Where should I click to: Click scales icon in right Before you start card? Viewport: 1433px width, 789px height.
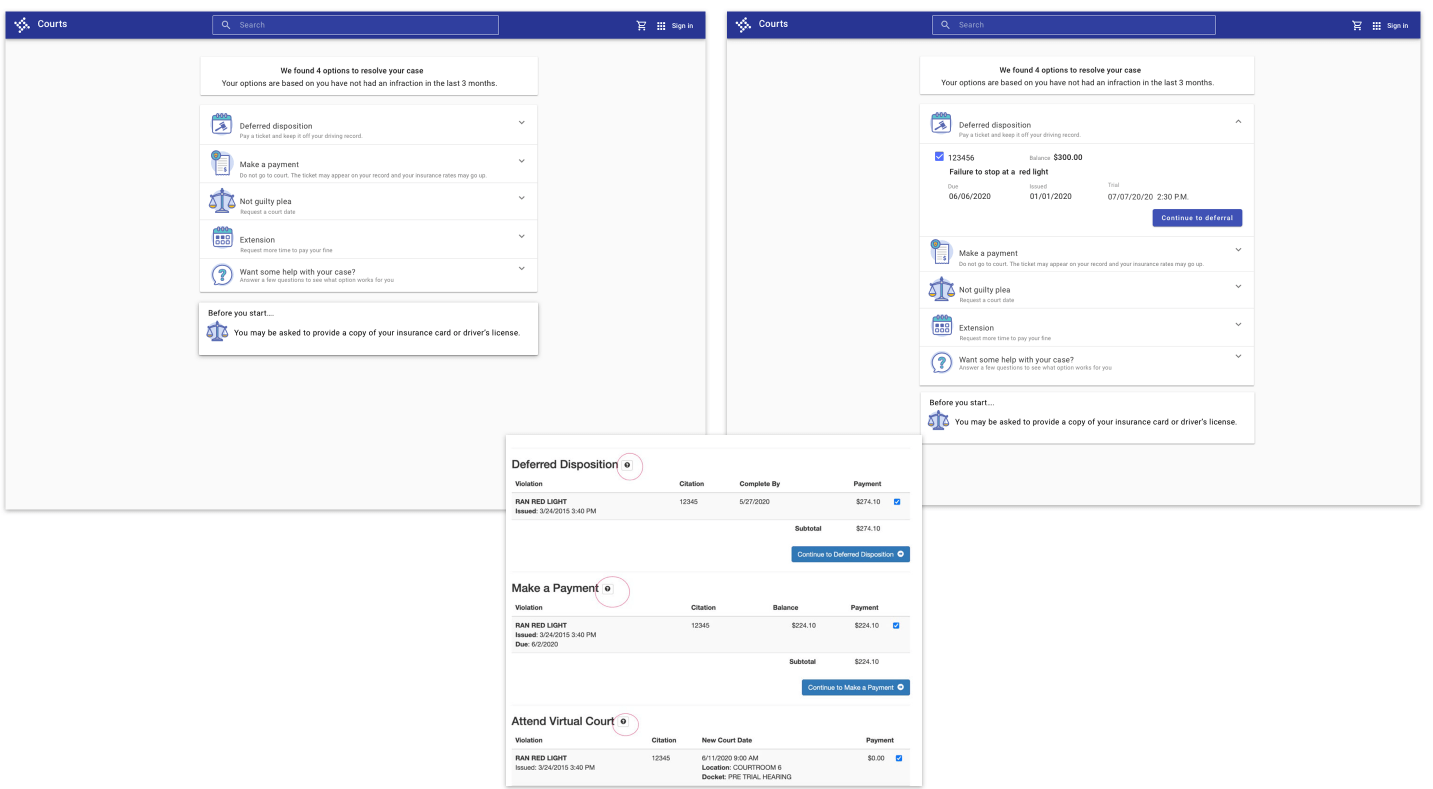[x=938, y=420]
